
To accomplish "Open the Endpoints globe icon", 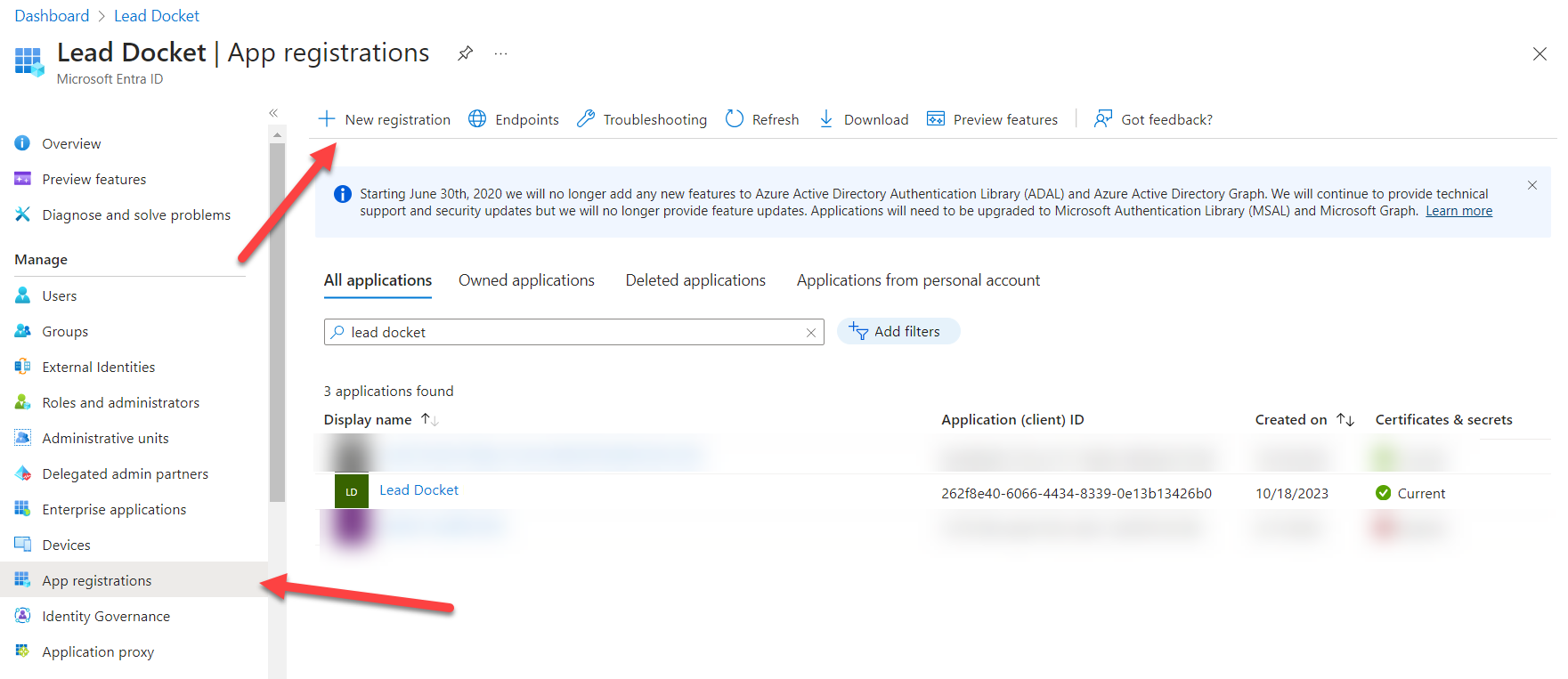I will pos(478,119).
